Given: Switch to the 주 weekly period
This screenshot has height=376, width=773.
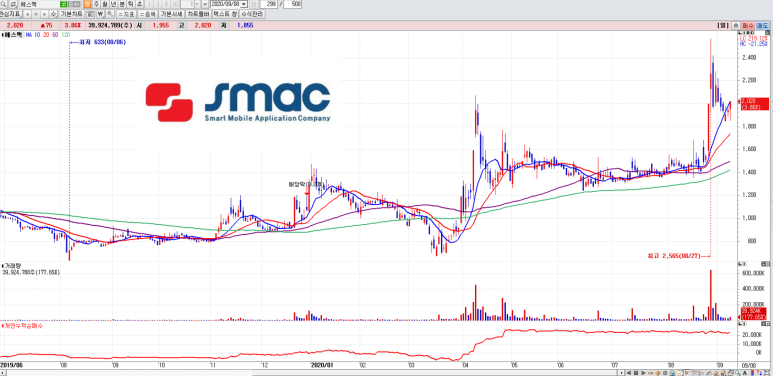Looking at the screenshot, I should point(96,4).
